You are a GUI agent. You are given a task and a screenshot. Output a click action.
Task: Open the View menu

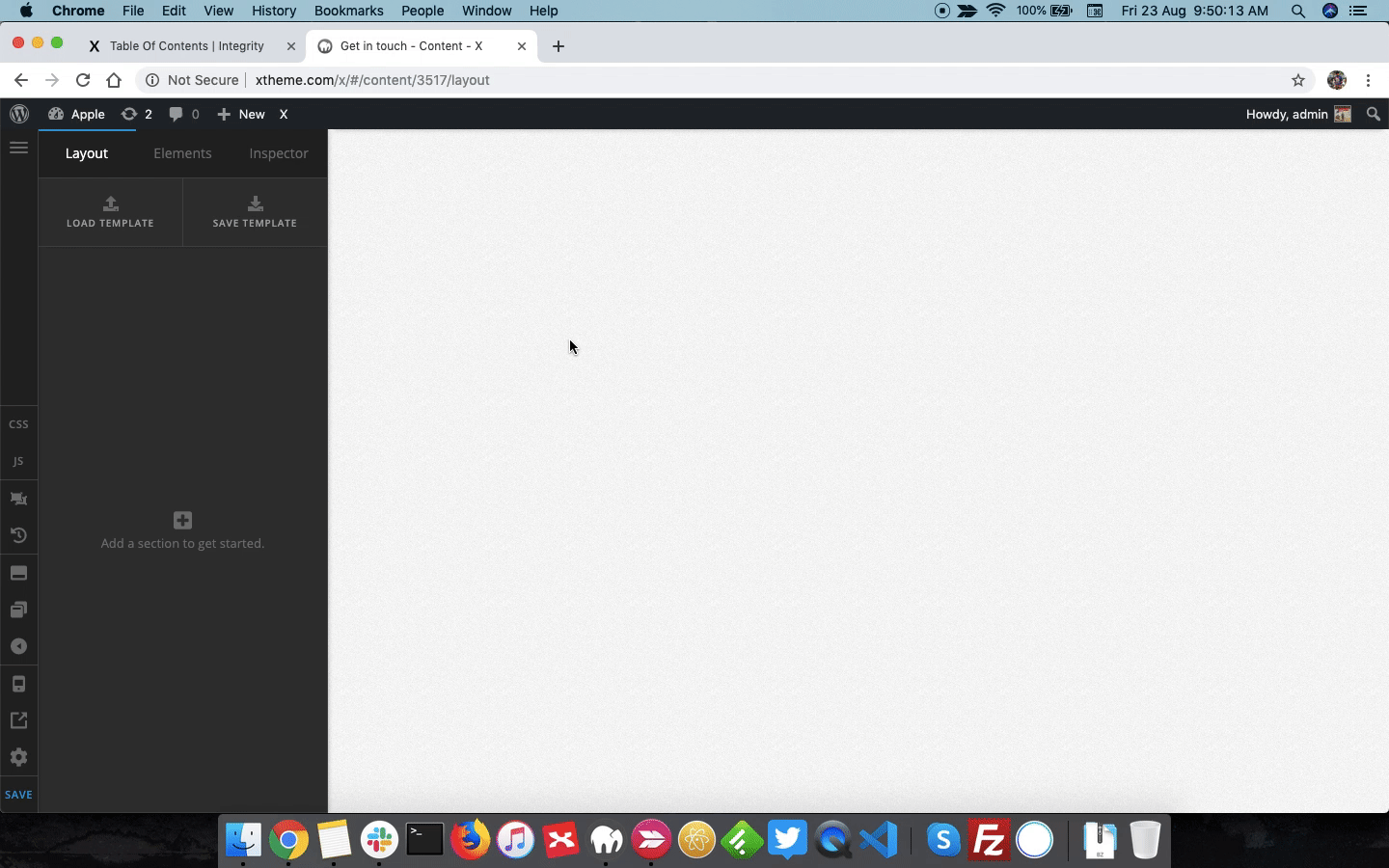219,11
